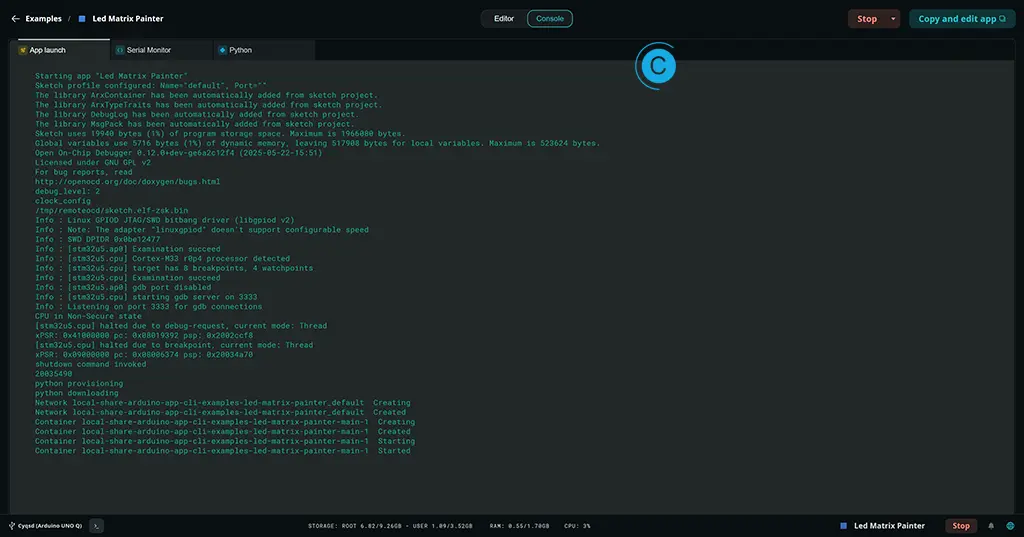Click Led Matrix Painter in status bar
The image size is (1024, 537).
pyautogui.click(x=889, y=526)
